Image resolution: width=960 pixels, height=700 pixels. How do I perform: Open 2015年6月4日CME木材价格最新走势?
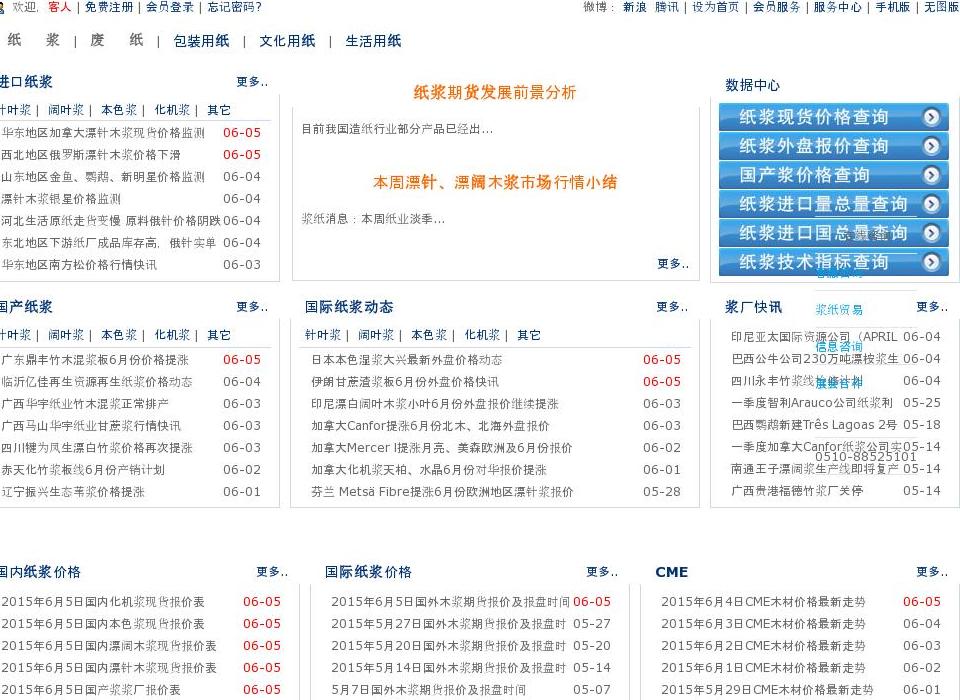coord(763,602)
